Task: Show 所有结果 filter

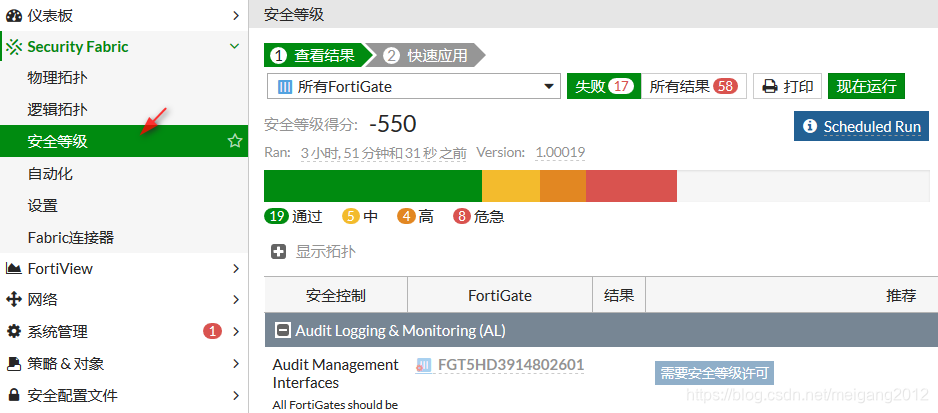Action: click(693, 86)
